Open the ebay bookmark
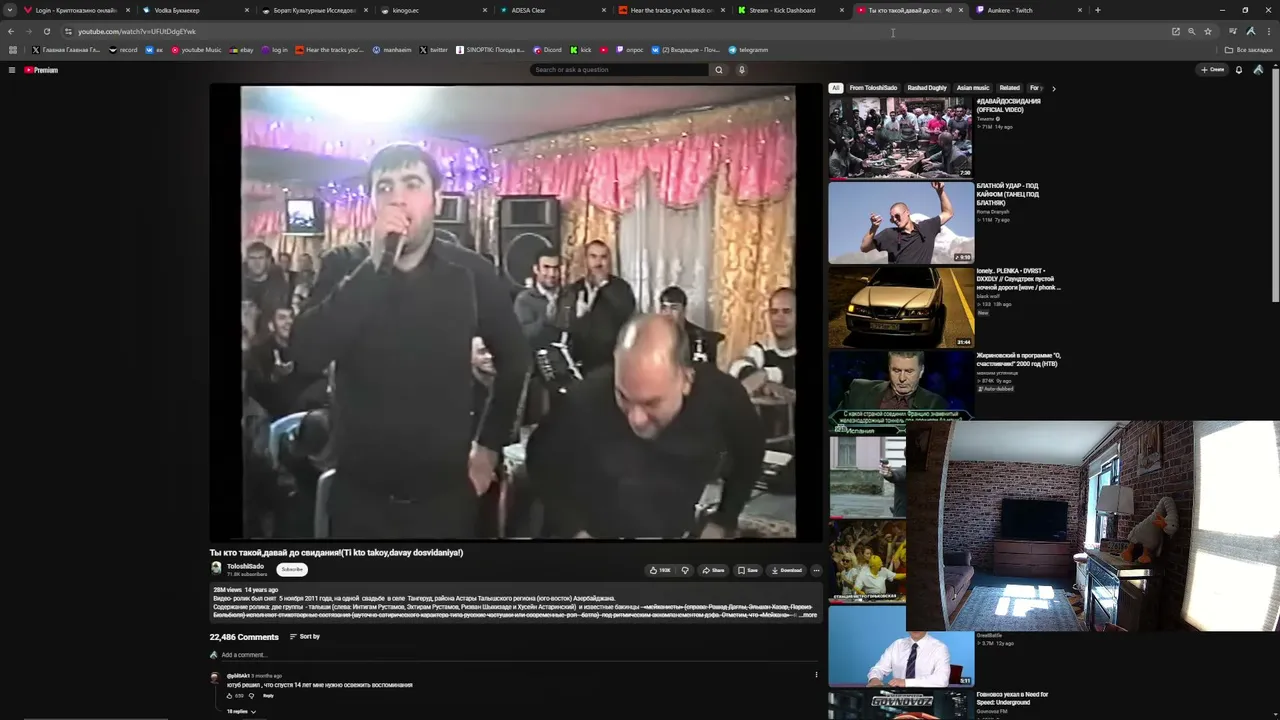The image size is (1280, 720). coord(242,50)
